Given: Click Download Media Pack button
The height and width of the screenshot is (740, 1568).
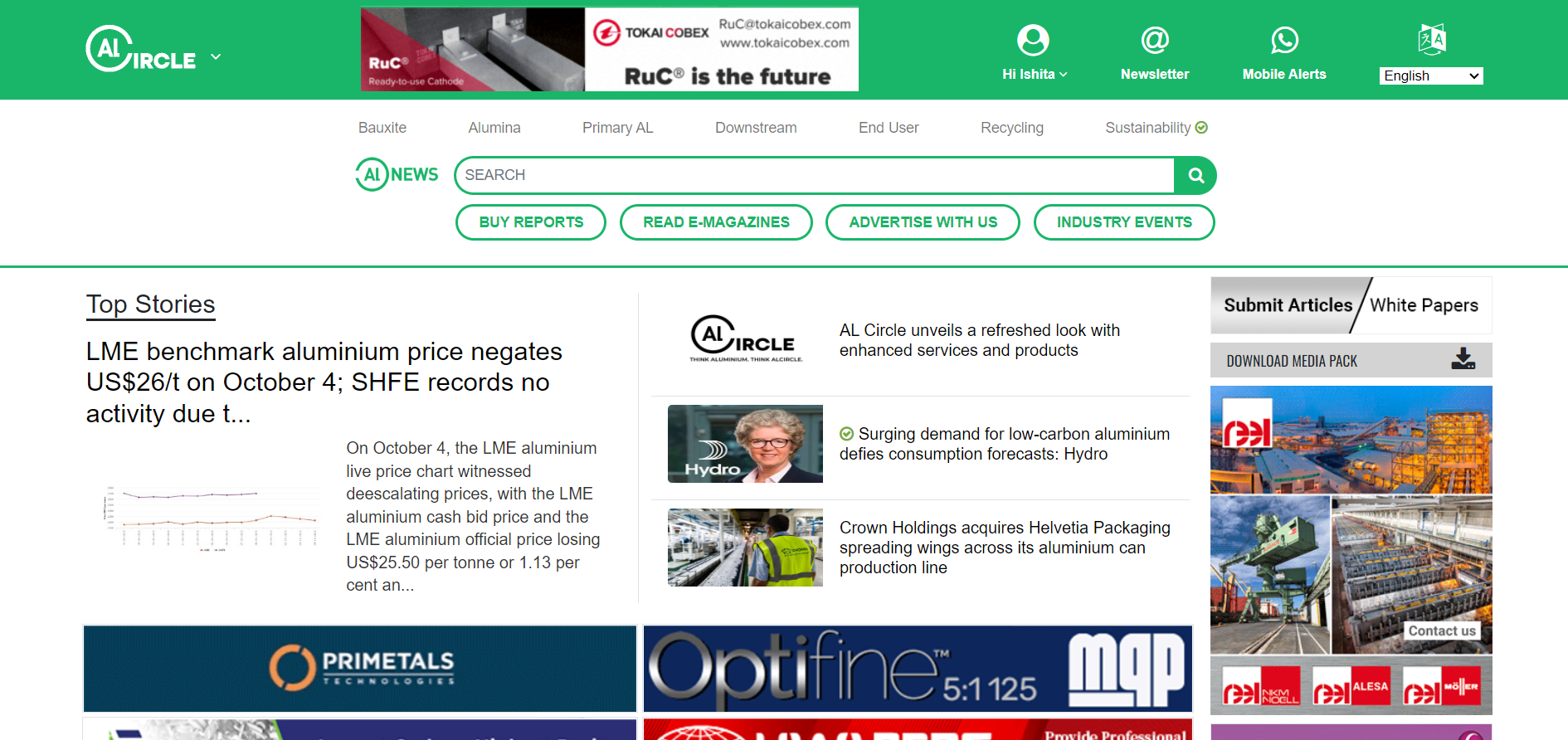Looking at the screenshot, I should click(1351, 361).
